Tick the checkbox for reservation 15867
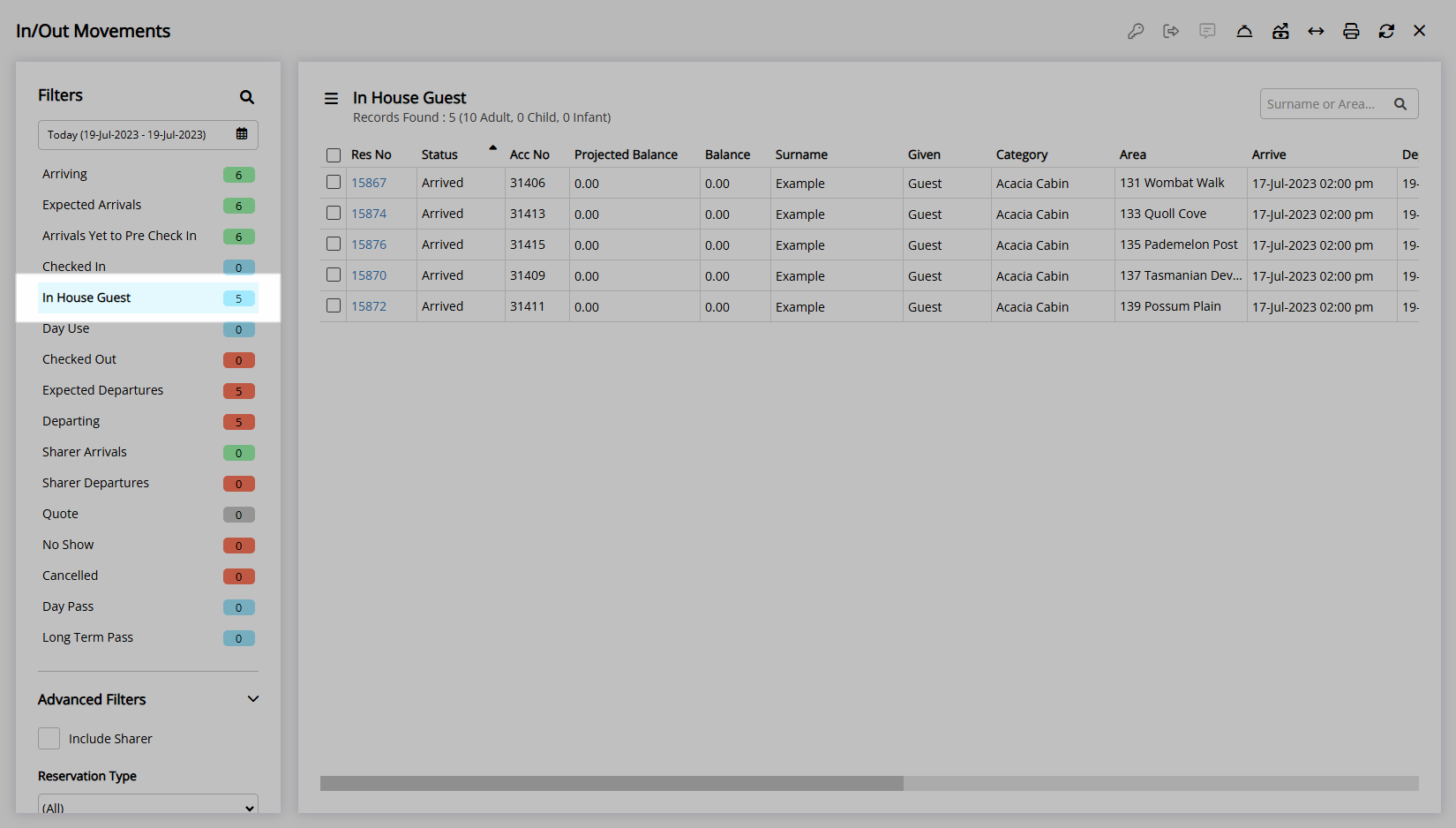 334,183
